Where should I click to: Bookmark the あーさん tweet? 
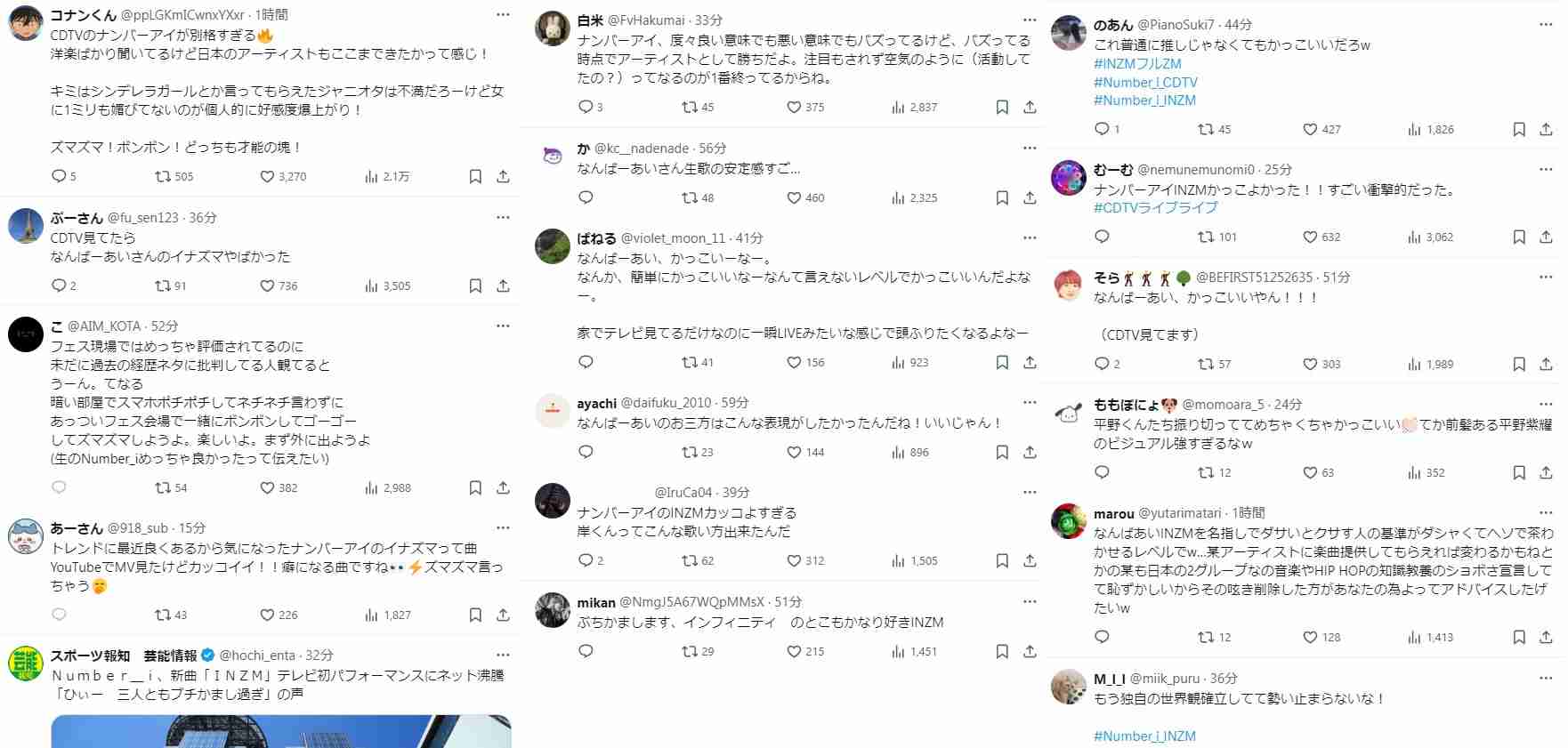click(475, 615)
